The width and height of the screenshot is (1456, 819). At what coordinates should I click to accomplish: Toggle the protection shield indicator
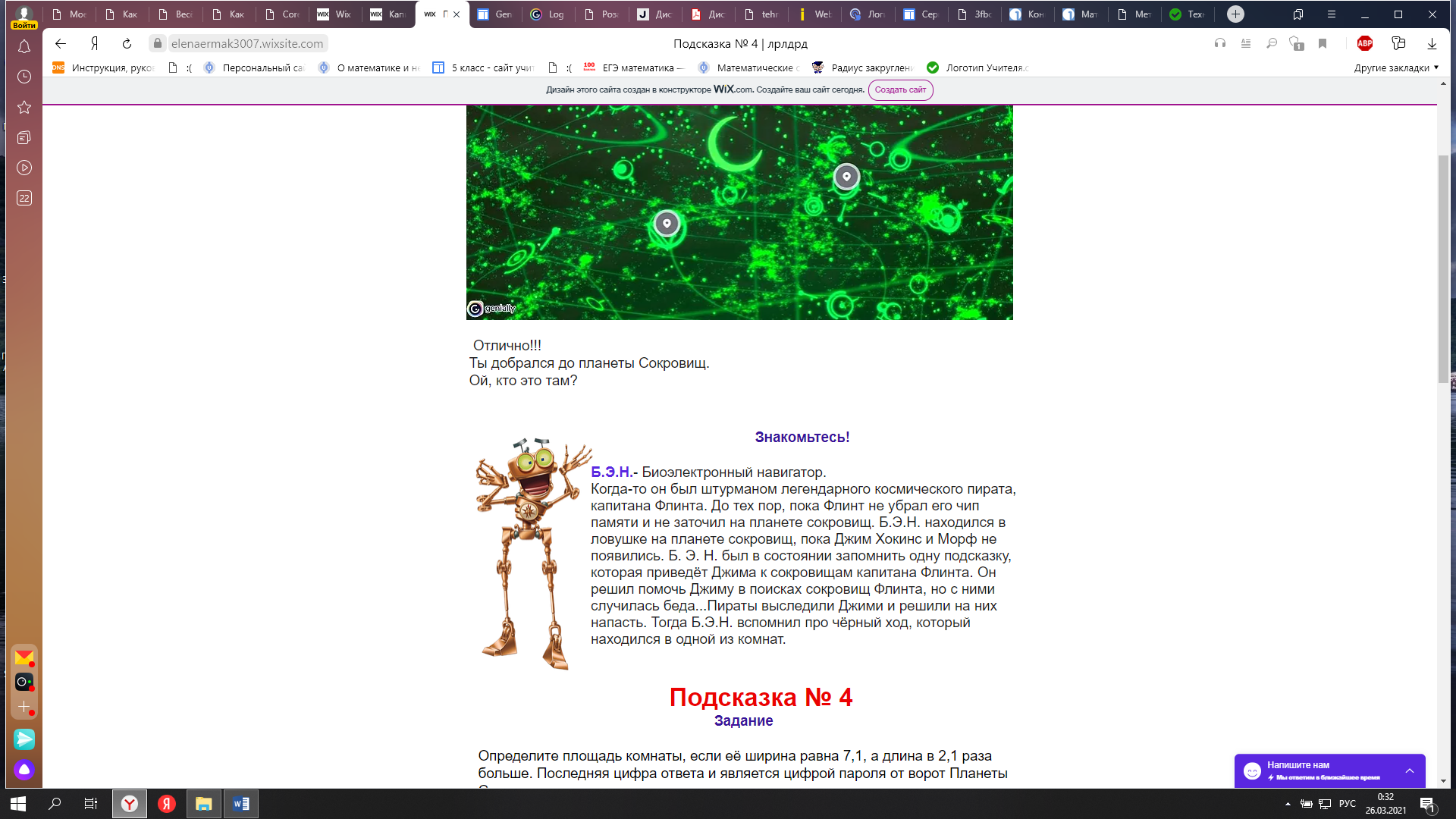[1297, 44]
